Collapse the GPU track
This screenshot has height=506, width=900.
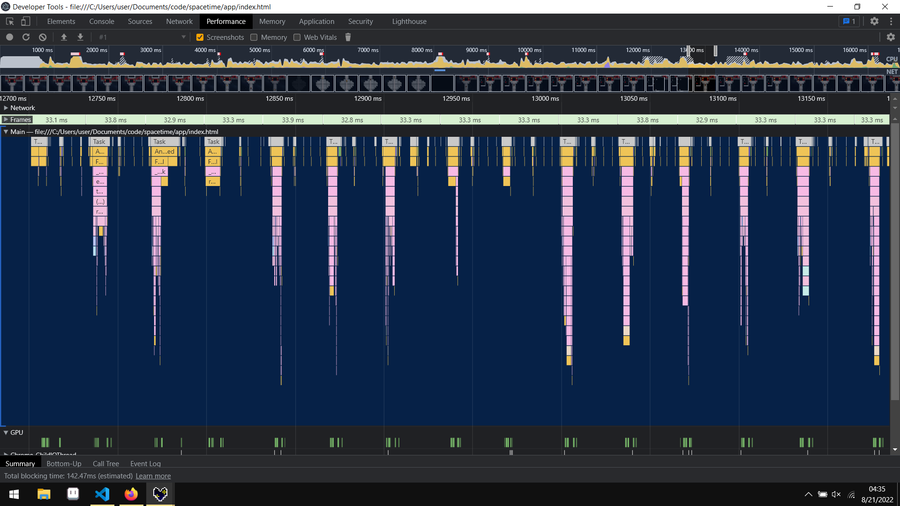coord(6,433)
